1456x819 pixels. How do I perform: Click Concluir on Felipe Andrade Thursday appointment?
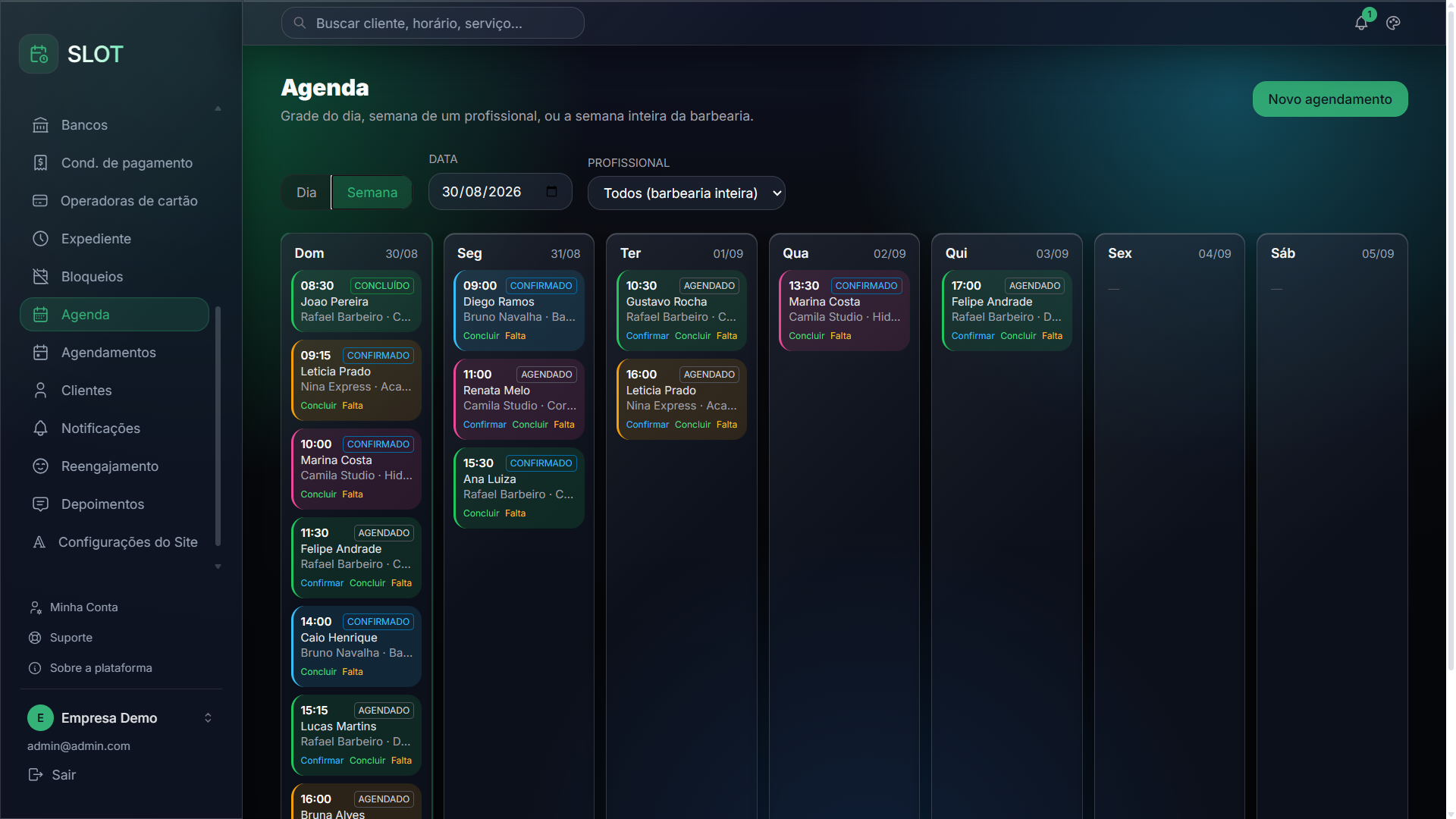tap(1018, 336)
